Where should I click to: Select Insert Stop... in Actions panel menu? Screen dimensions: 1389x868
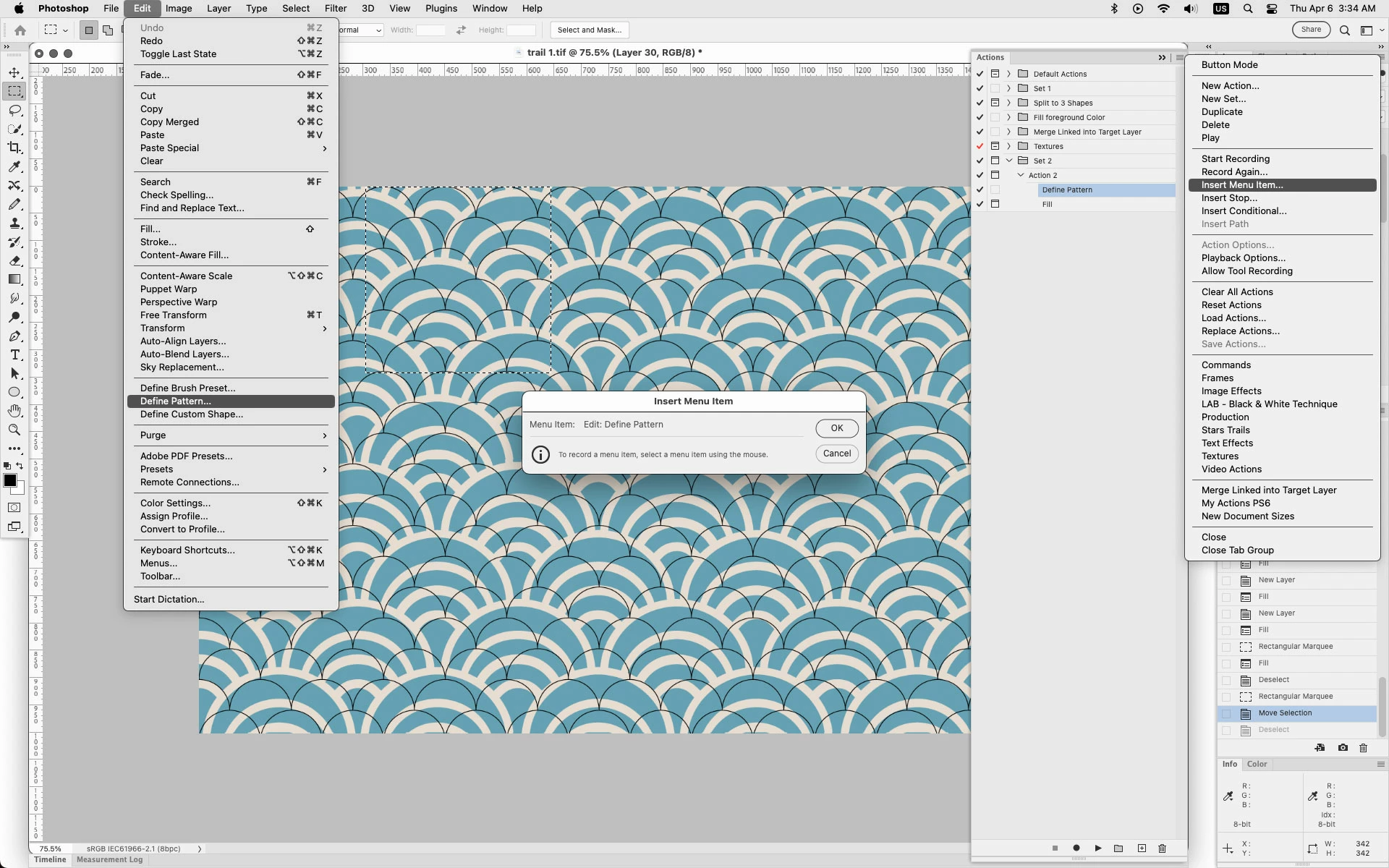pos(1229,198)
